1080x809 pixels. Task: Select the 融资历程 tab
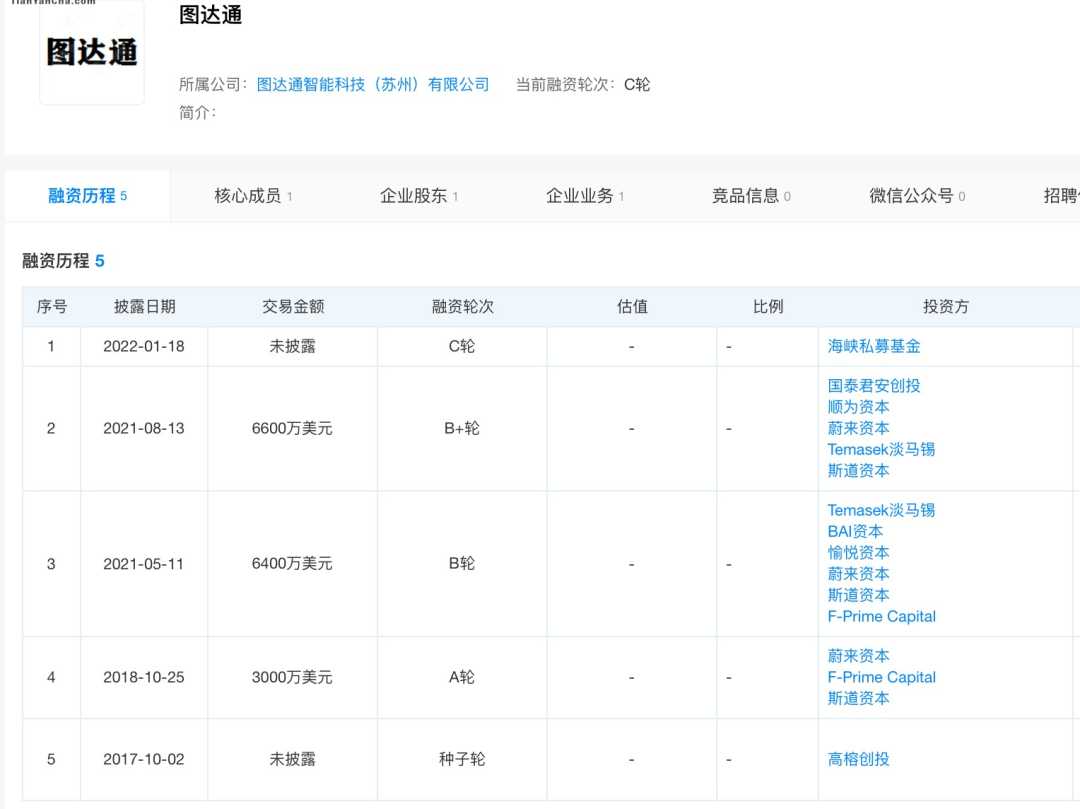point(87,196)
